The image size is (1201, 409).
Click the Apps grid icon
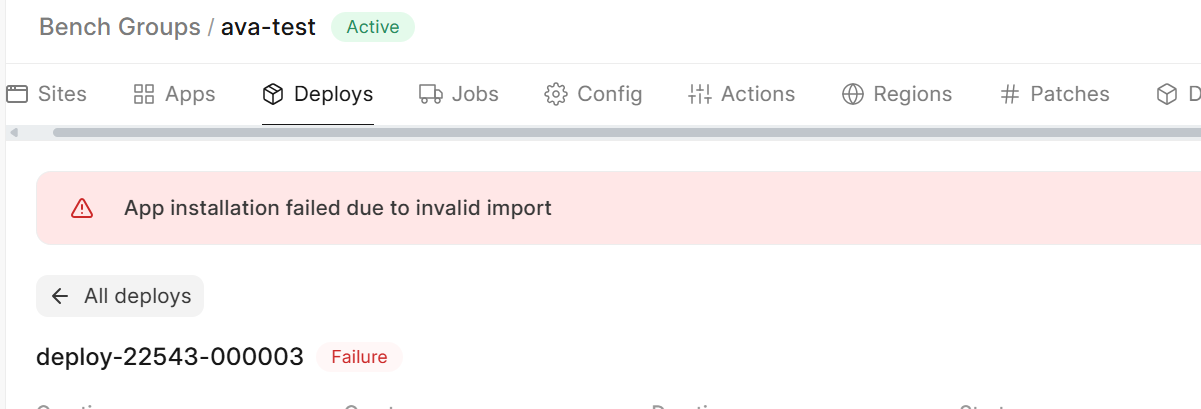pyautogui.click(x=144, y=94)
